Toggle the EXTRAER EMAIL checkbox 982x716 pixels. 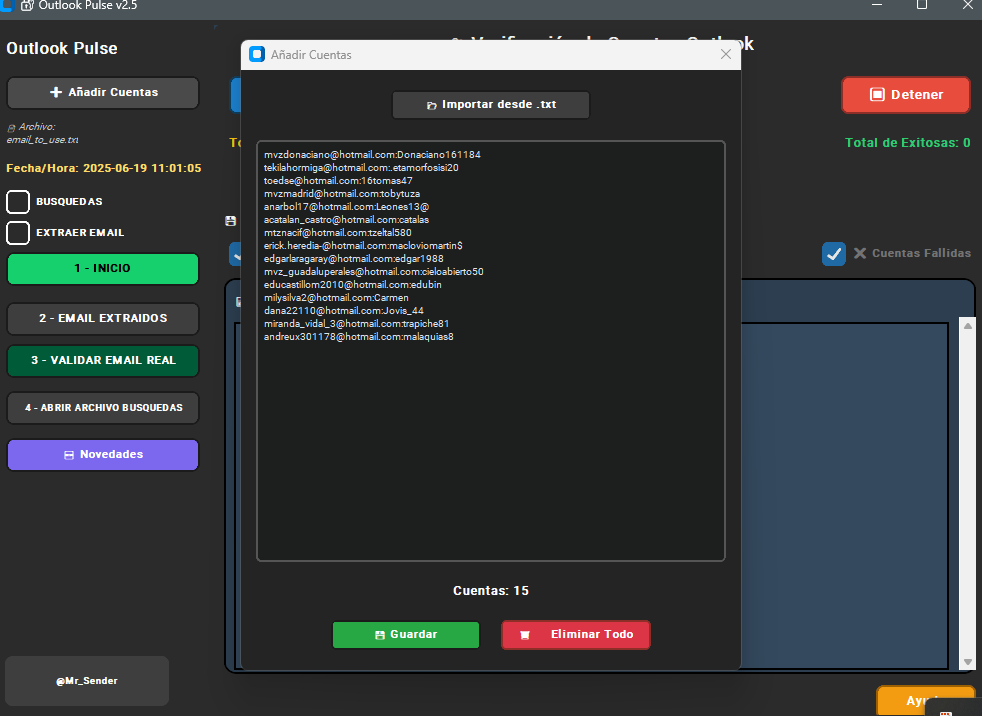tap(18, 233)
